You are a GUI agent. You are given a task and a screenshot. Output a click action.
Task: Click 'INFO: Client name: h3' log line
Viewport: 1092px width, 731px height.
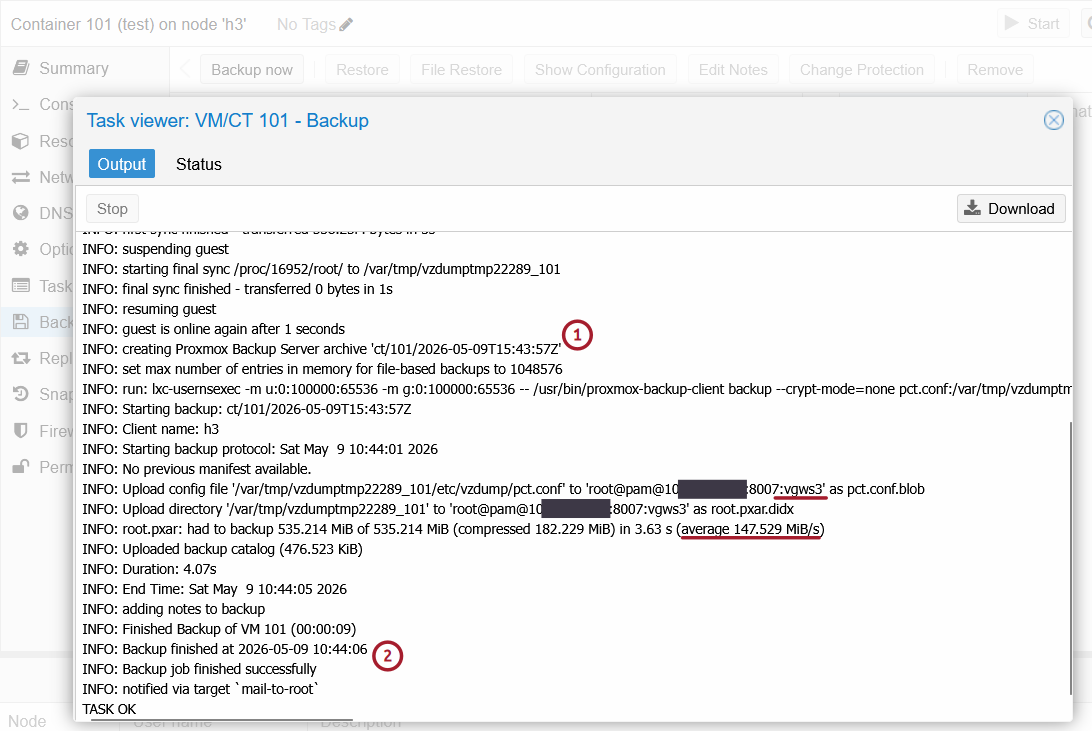[150, 429]
